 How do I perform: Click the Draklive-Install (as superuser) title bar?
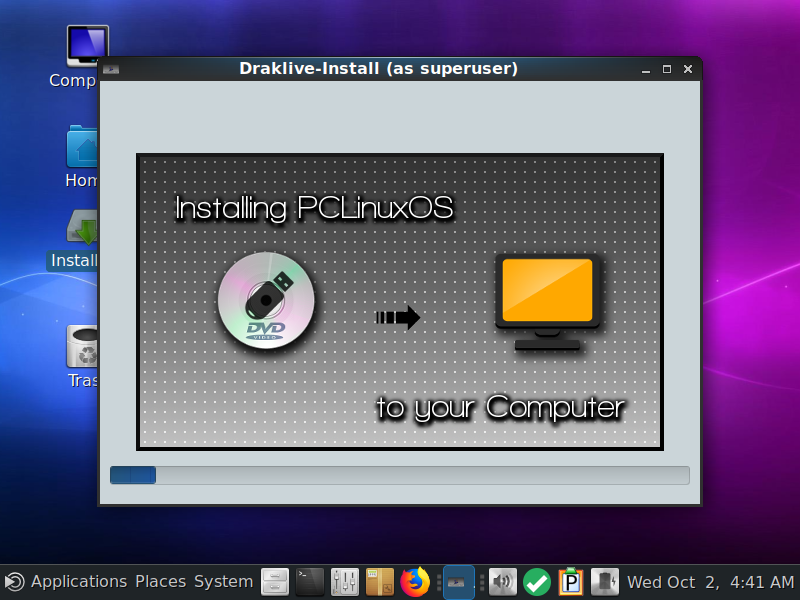point(379,69)
